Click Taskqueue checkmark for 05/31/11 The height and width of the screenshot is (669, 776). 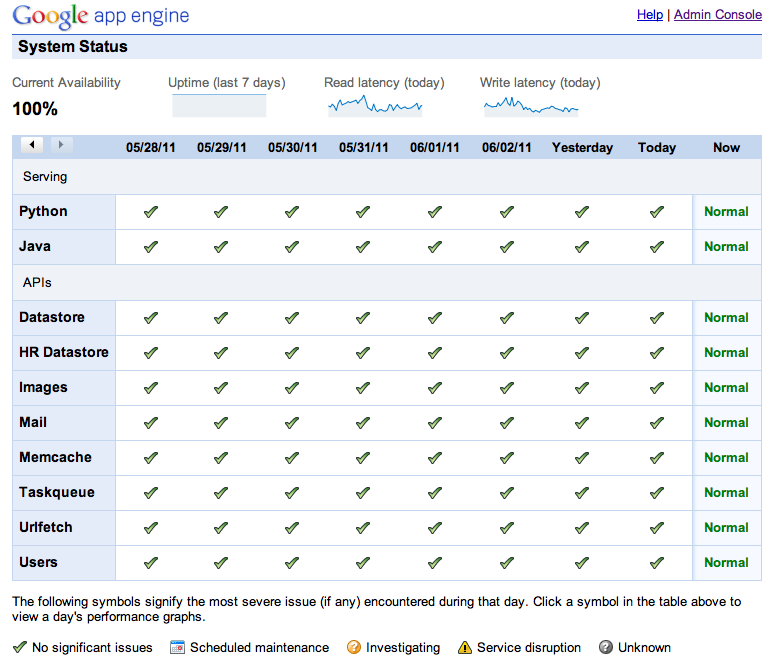tap(363, 493)
